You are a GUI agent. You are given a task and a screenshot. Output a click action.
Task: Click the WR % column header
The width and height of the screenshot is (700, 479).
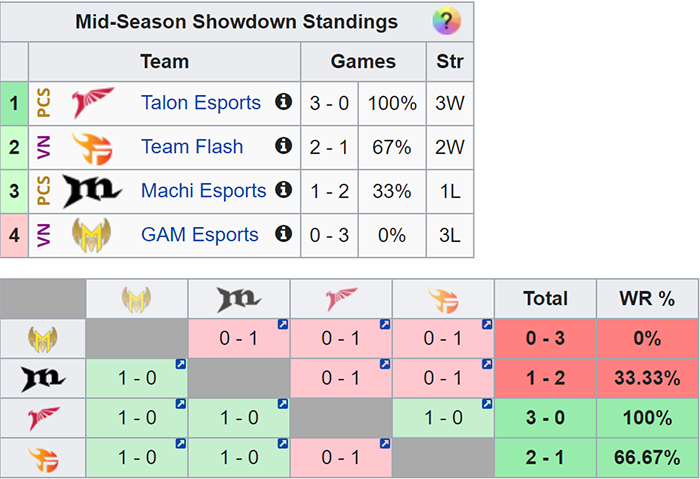click(647, 298)
